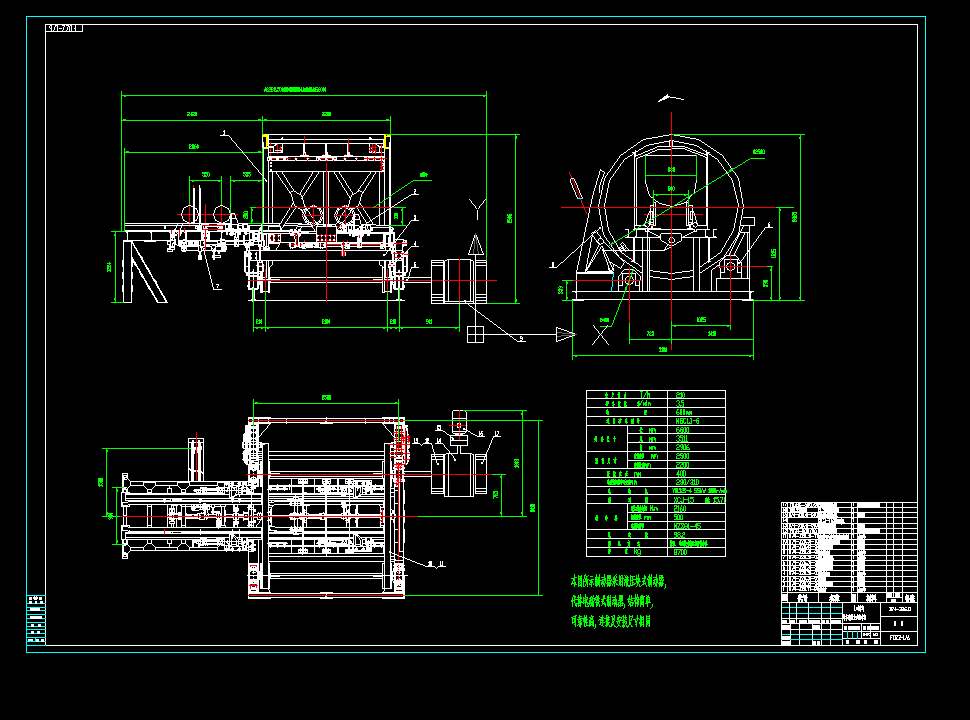Click the value 35 in the specification table

pyautogui.click(x=680, y=403)
